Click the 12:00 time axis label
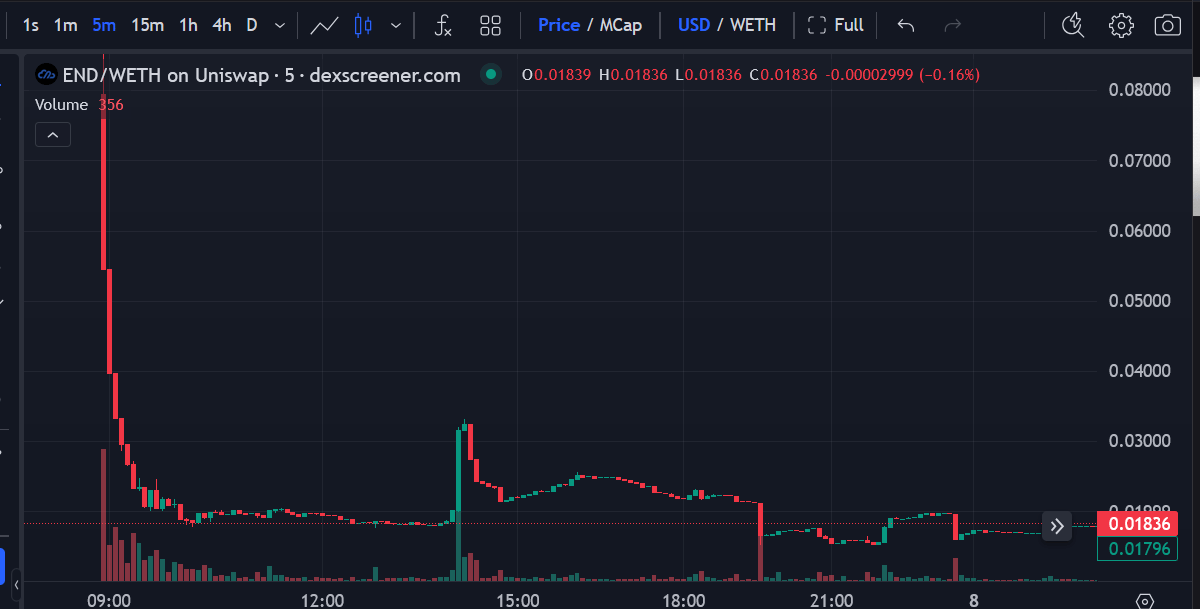The image size is (1200, 609). tap(323, 601)
